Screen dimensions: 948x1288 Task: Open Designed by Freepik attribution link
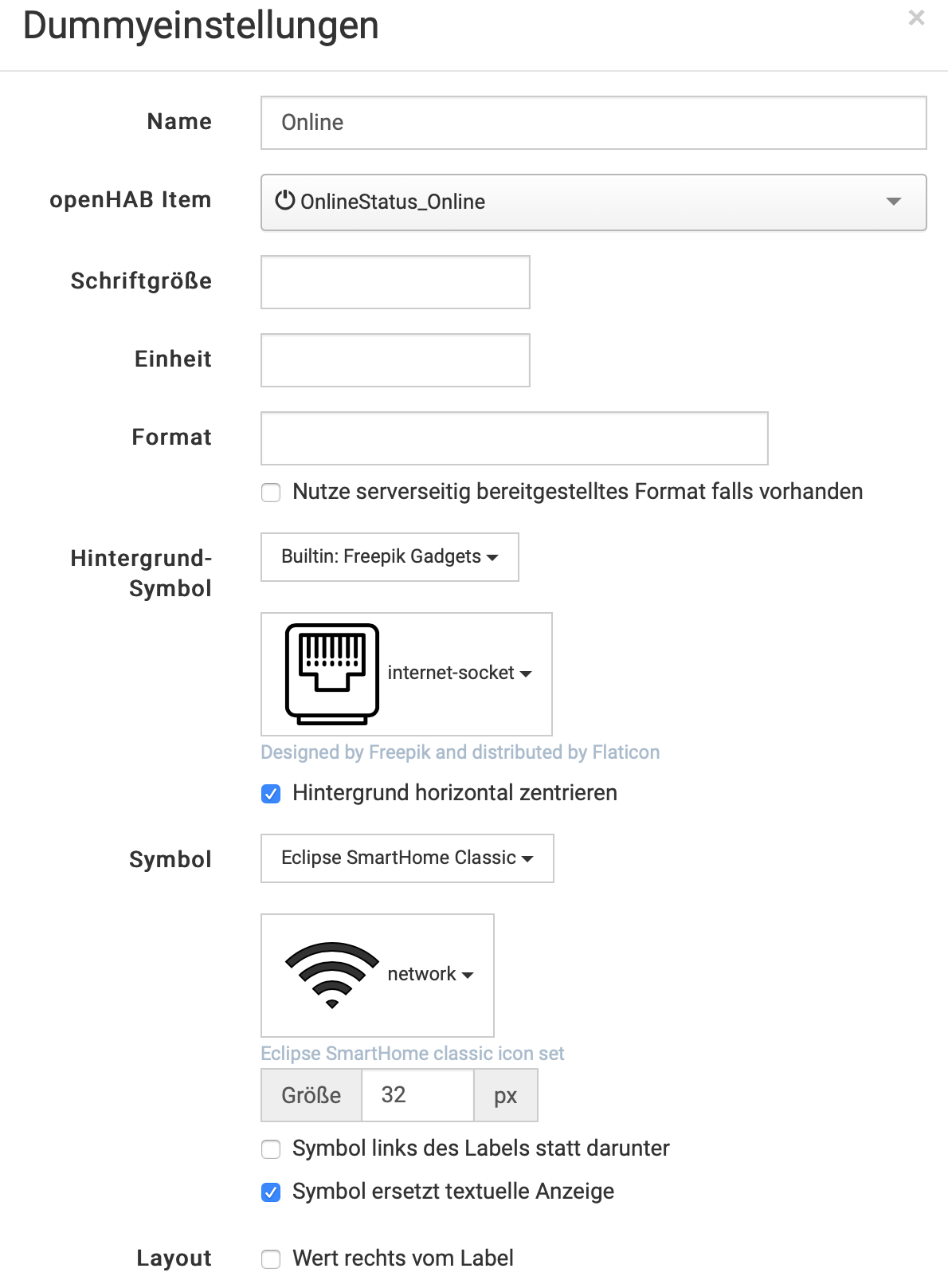tap(460, 752)
